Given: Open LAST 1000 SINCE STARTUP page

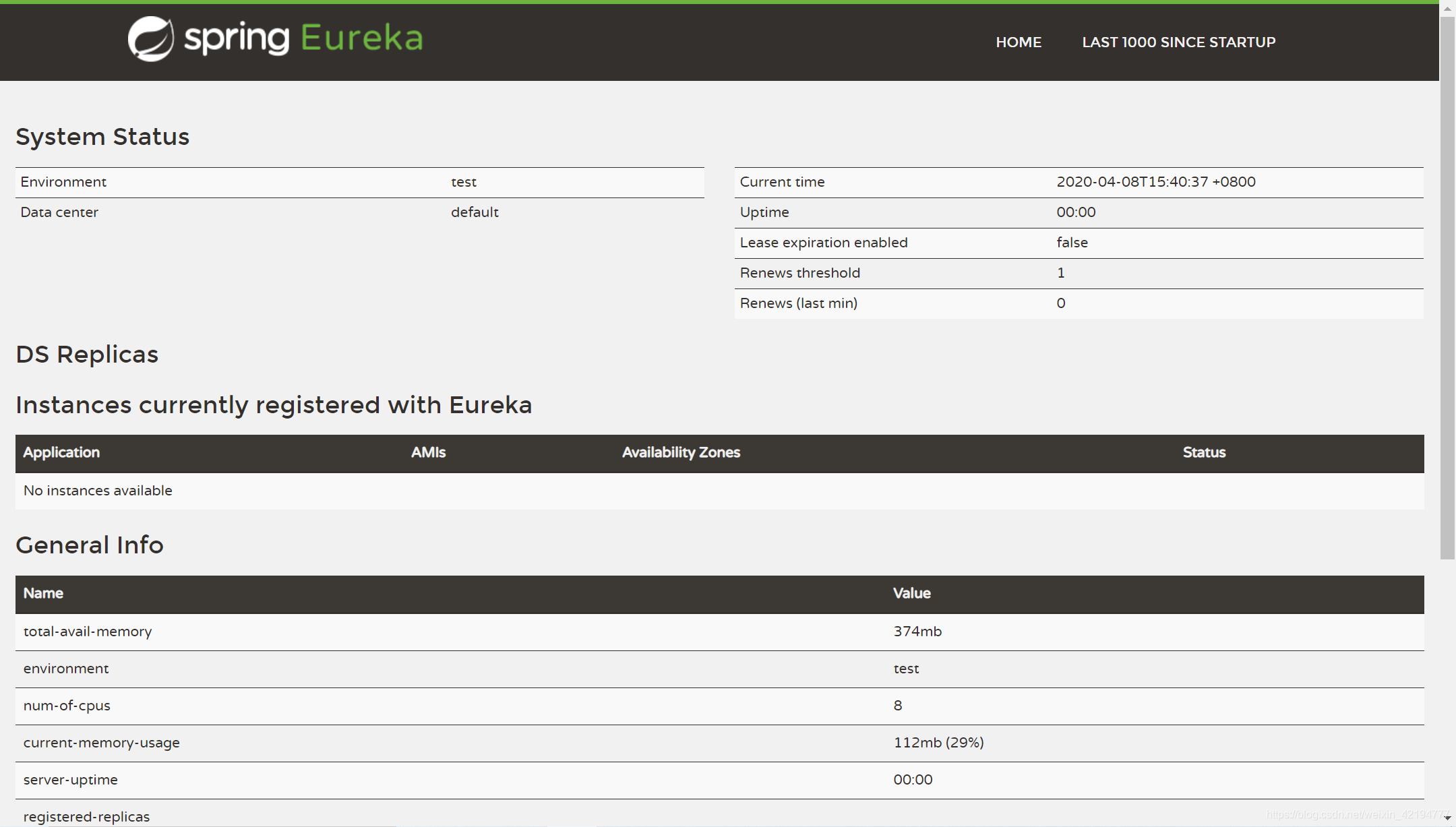Looking at the screenshot, I should [x=1178, y=42].
